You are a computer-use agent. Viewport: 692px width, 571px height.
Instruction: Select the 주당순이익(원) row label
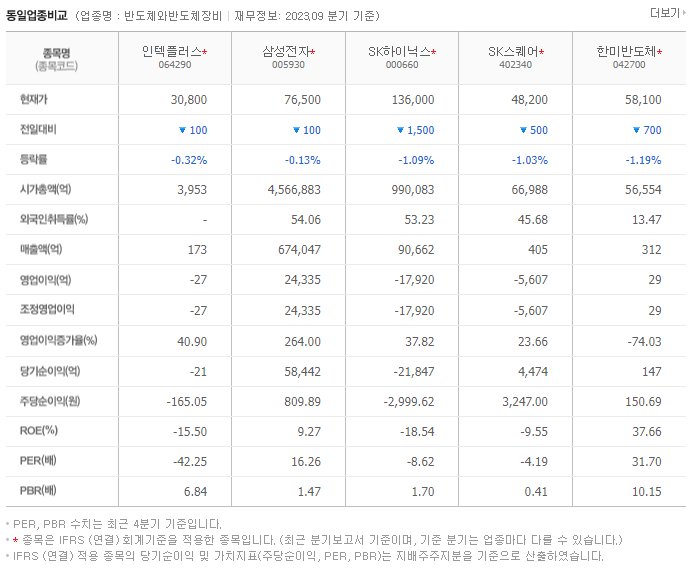[50, 402]
